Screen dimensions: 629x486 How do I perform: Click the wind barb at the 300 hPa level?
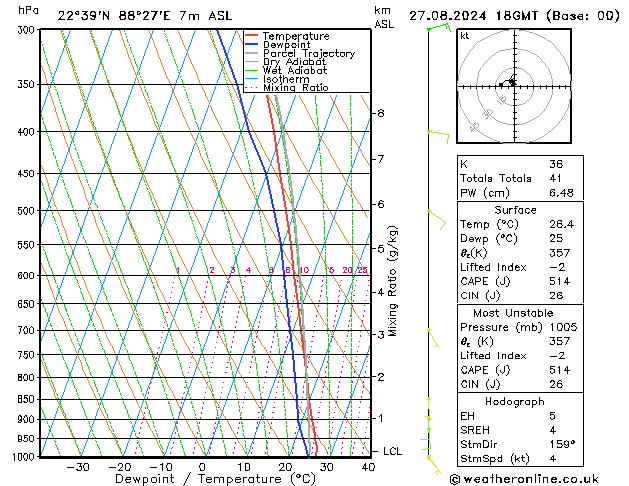439,27
